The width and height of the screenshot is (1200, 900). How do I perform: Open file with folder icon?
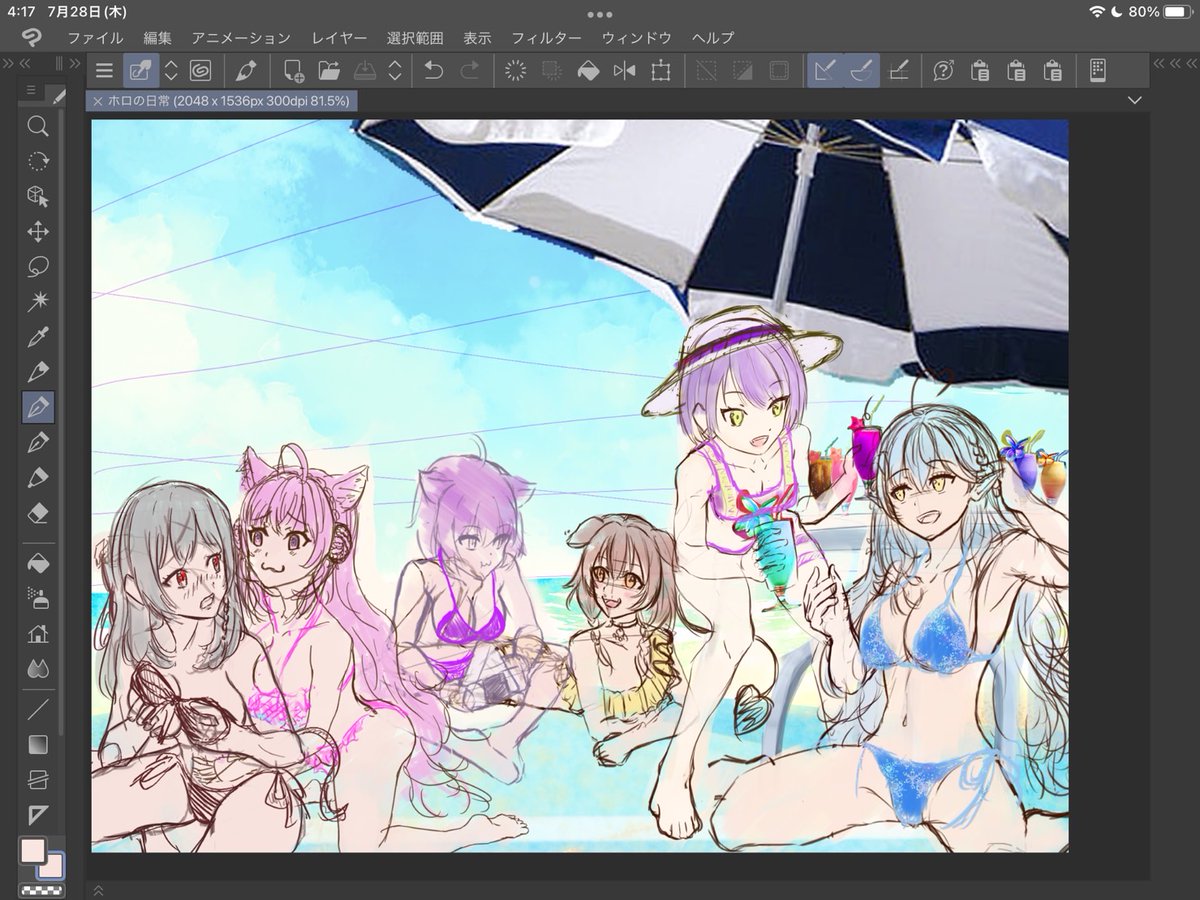click(329, 70)
